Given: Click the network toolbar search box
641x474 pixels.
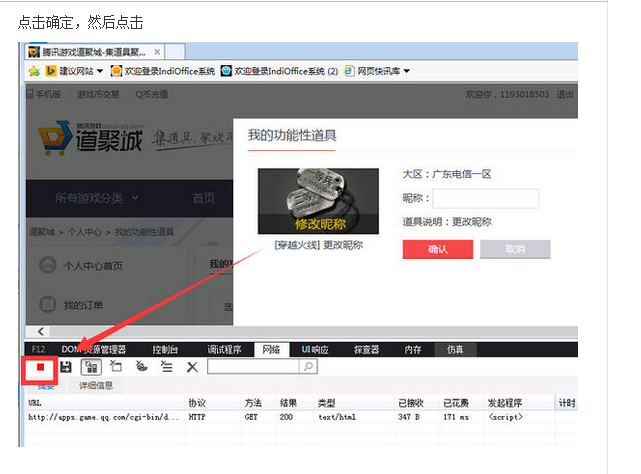Looking at the screenshot, I should 253,366.
